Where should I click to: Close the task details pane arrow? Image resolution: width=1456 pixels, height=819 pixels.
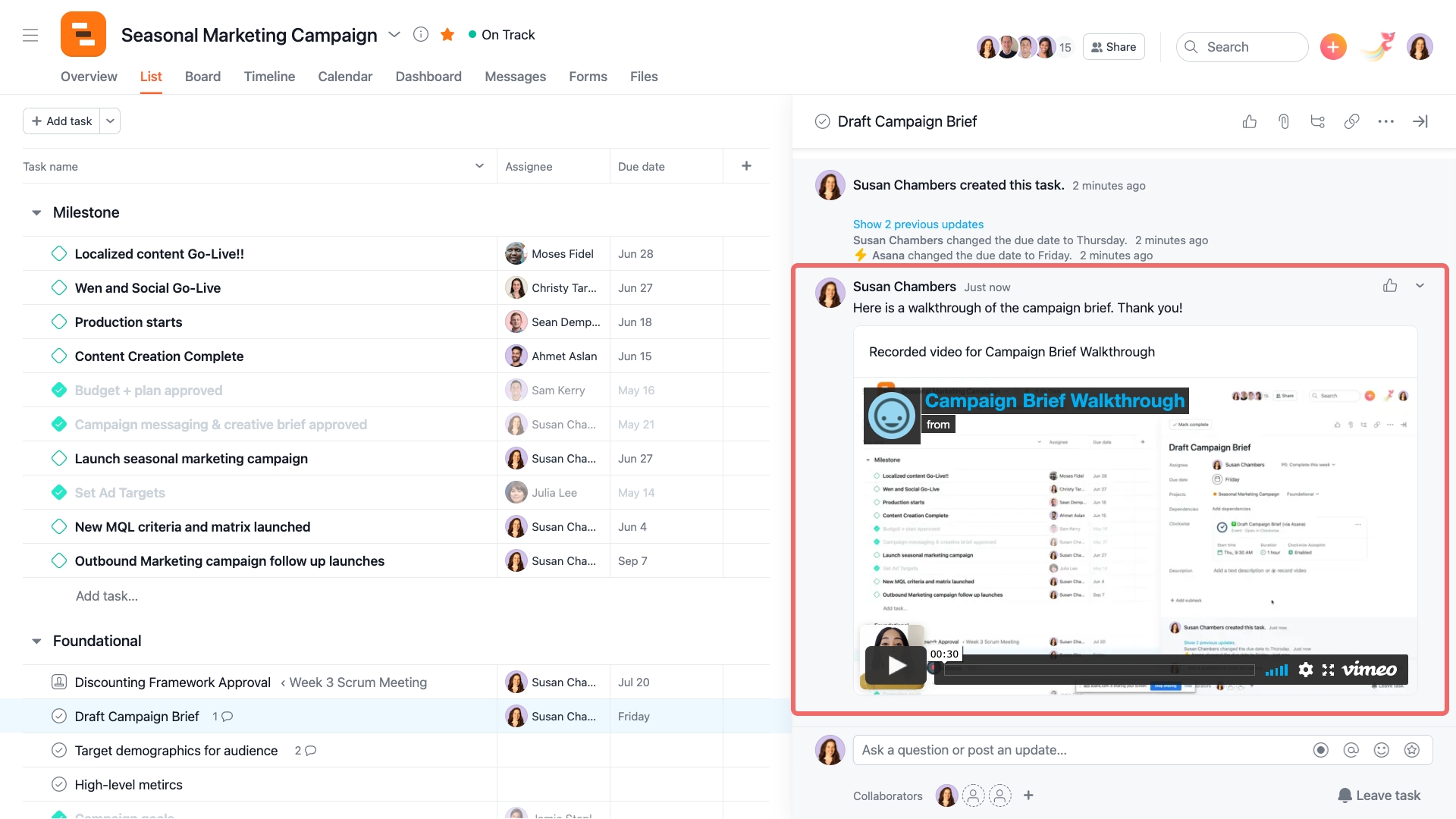[x=1420, y=121]
